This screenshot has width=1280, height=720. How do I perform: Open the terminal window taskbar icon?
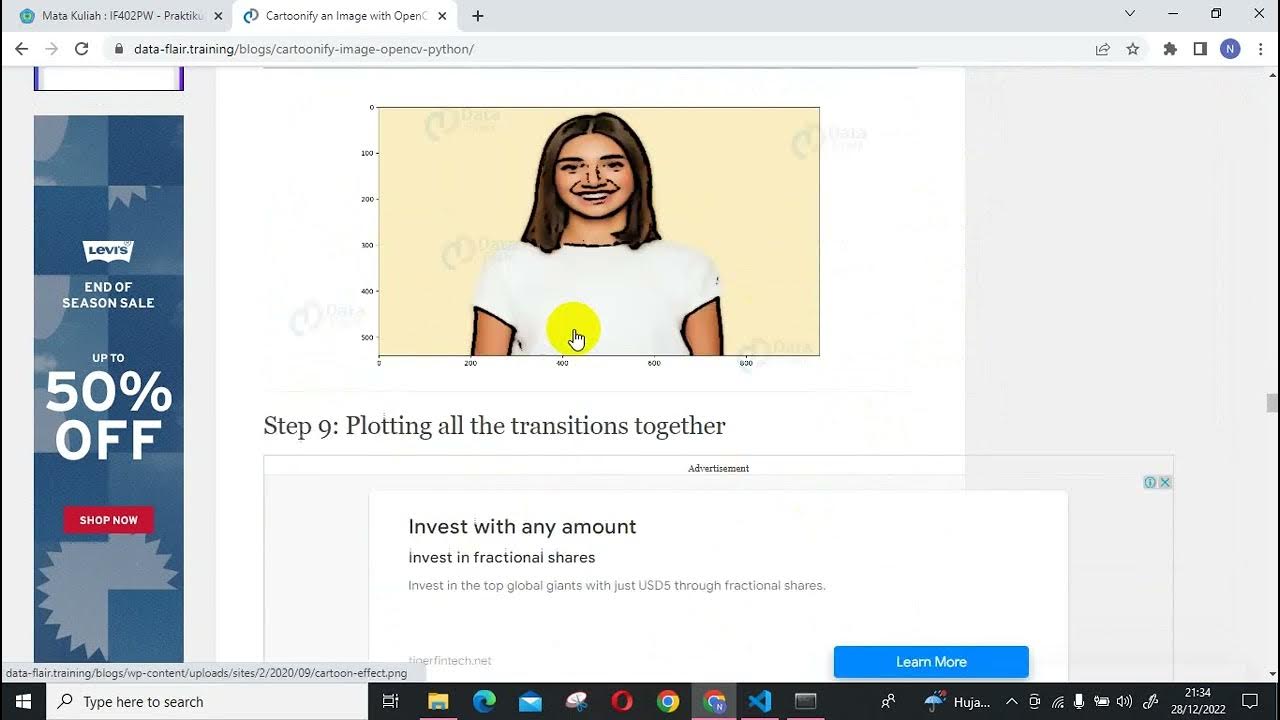click(806, 701)
